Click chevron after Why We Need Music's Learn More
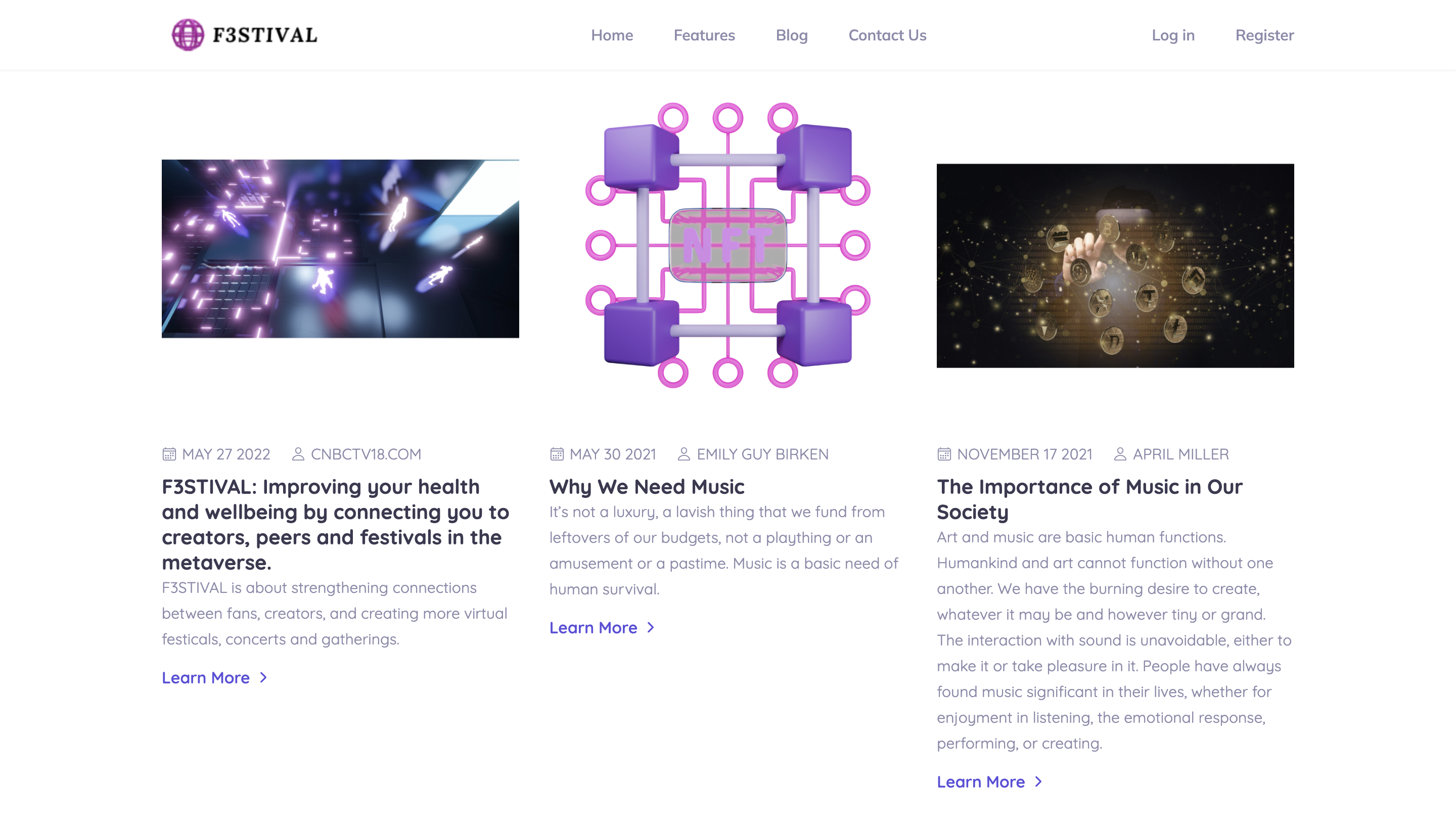 point(651,627)
